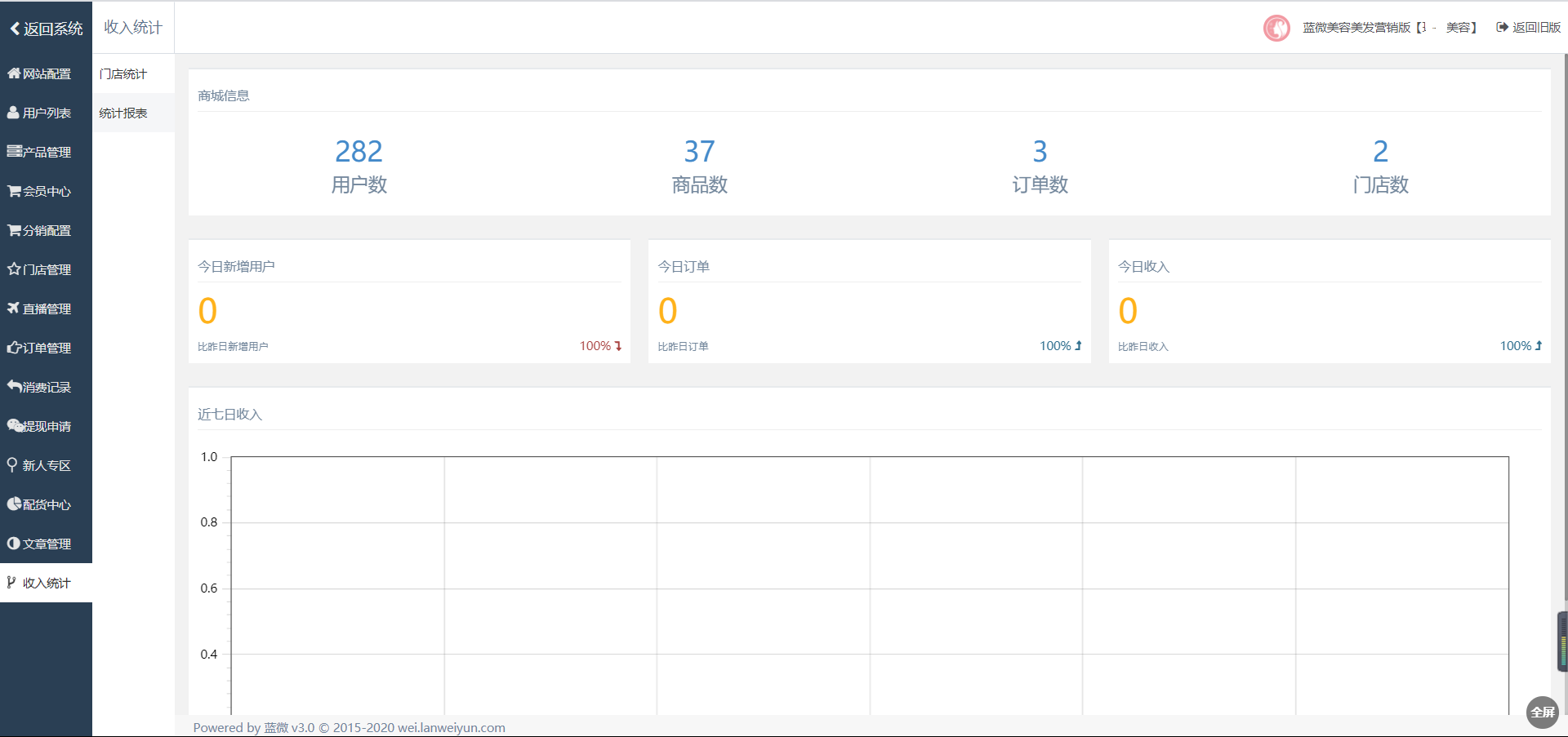Image resolution: width=1568 pixels, height=737 pixels.
Task: Click the 商城信息 section title
Action: click(x=224, y=95)
